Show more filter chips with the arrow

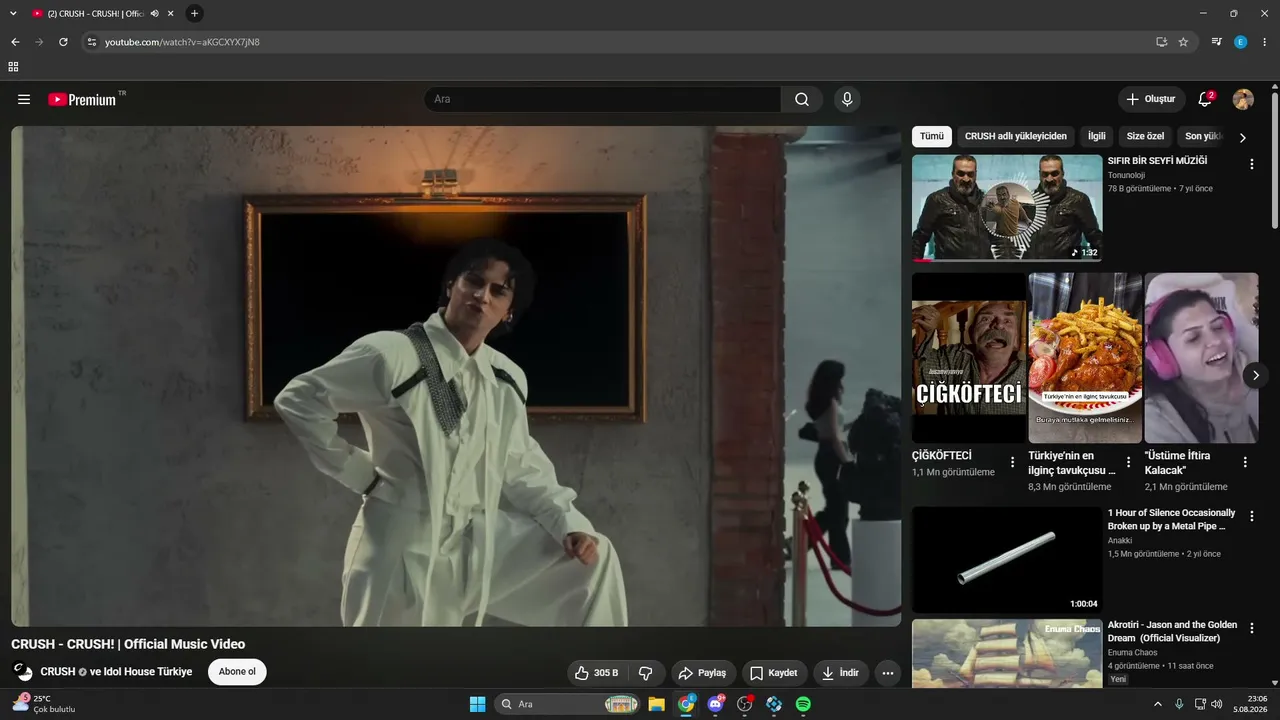[x=1243, y=137]
